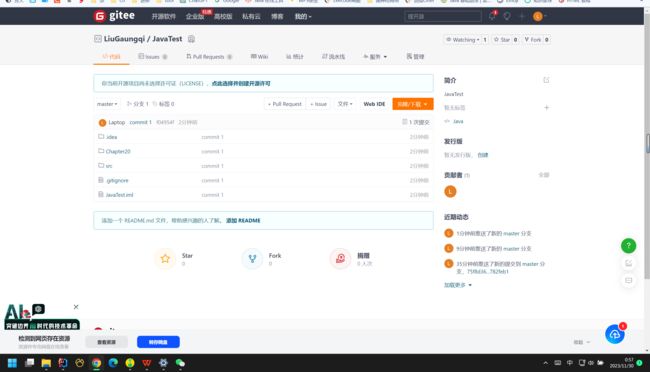Click 博客 in top navigation
Viewport: 650px width, 372px height.
tap(277, 16)
